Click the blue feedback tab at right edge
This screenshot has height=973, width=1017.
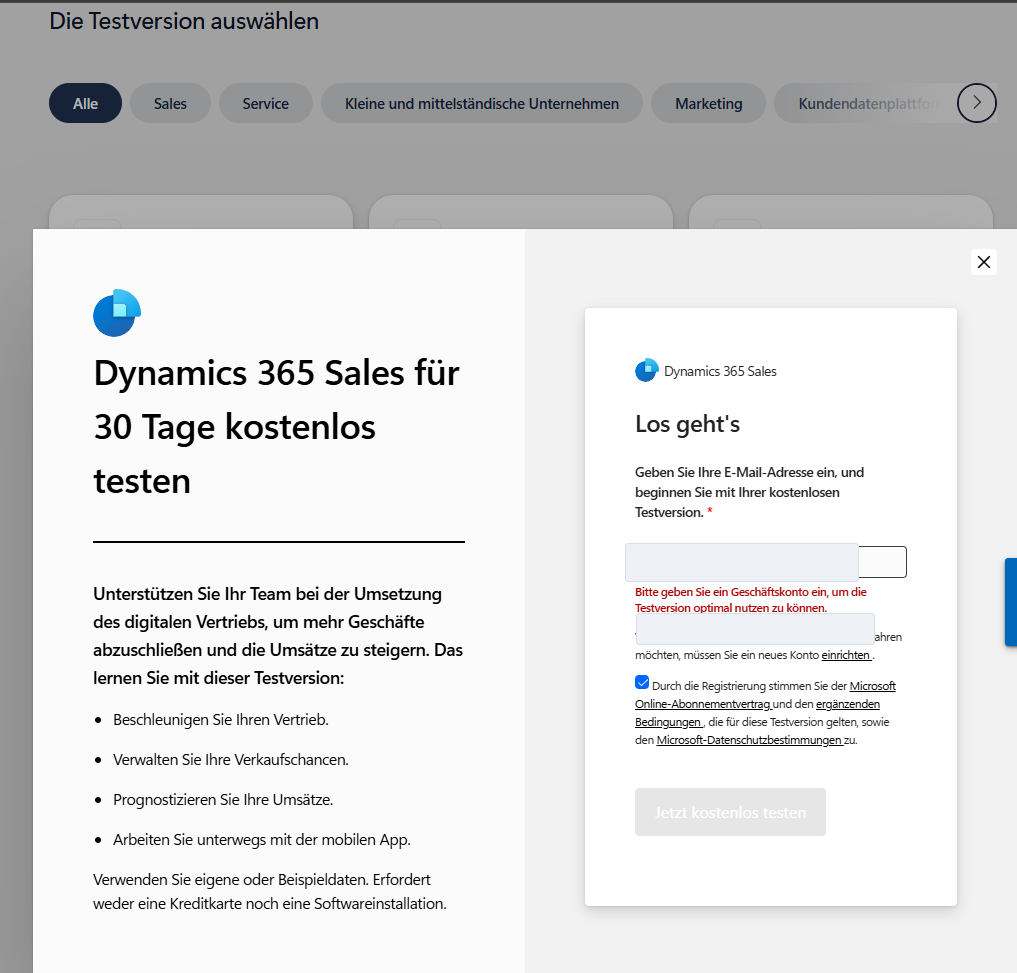pyautogui.click(x=1011, y=602)
